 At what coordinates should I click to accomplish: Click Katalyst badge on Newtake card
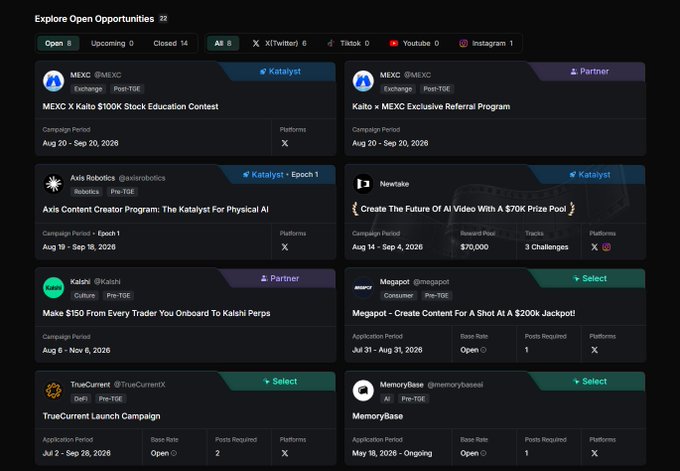[x=589, y=174]
